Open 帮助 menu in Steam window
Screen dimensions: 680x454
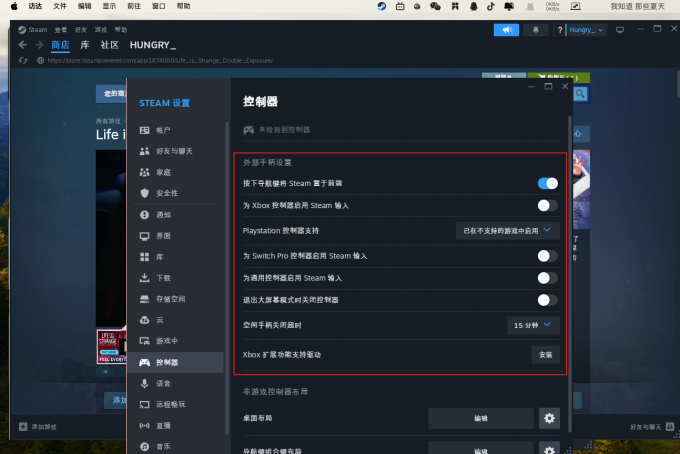[121, 29]
